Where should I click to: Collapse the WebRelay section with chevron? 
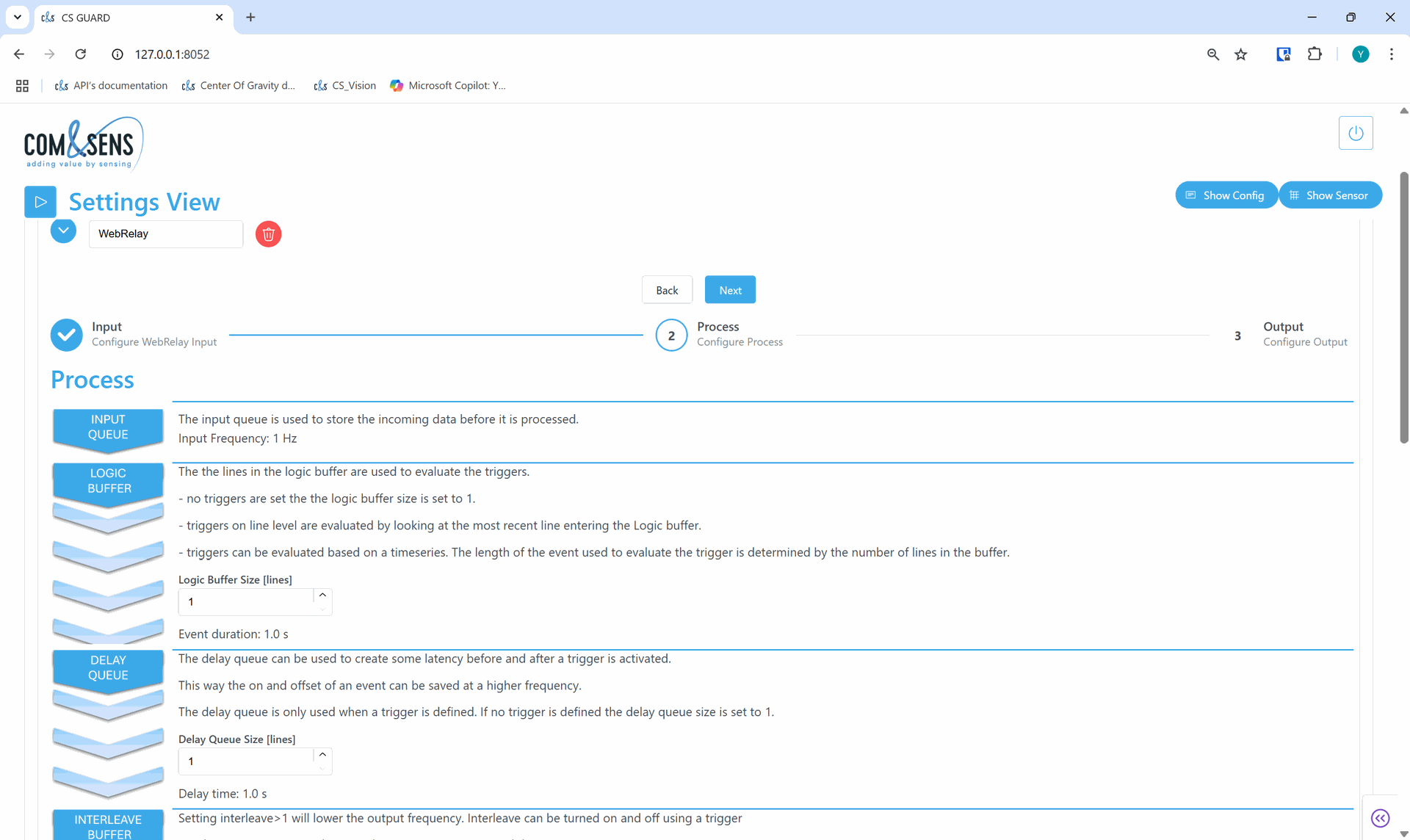click(x=63, y=231)
